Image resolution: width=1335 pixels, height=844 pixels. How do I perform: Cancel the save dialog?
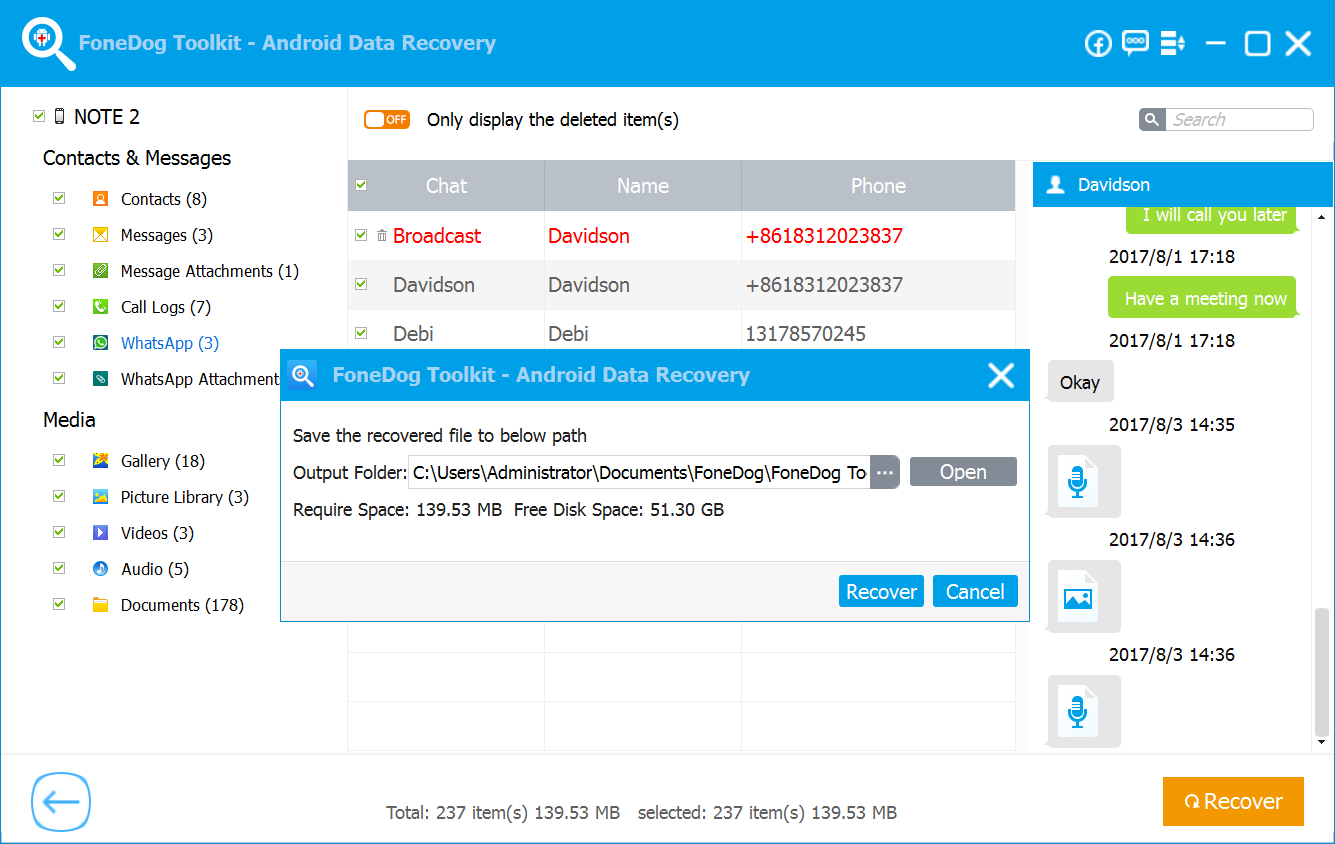(975, 591)
